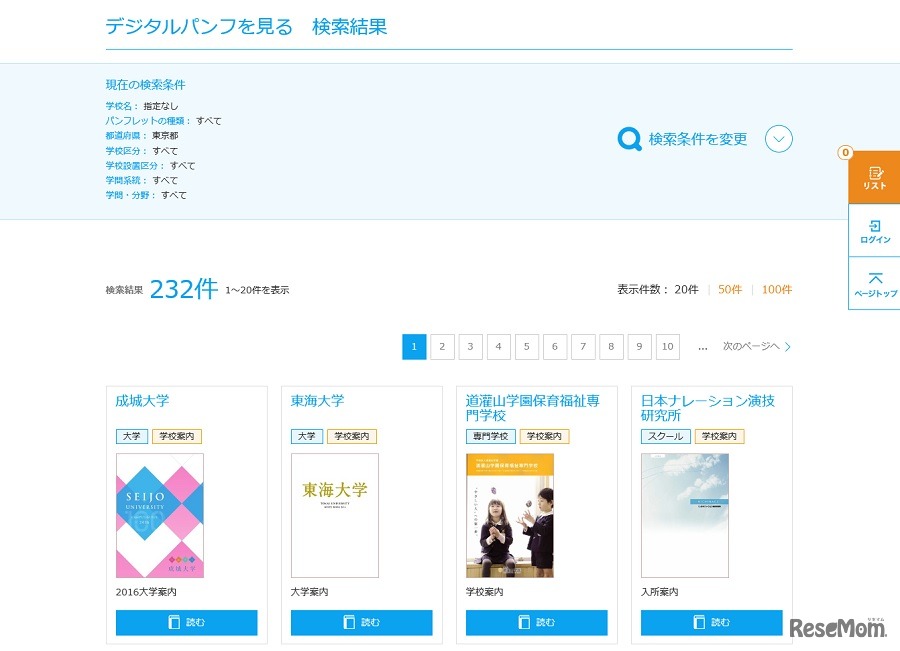The width and height of the screenshot is (900, 651).
Task: Click 2016大学案内 caption text
Action: pyautogui.click(x=146, y=592)
